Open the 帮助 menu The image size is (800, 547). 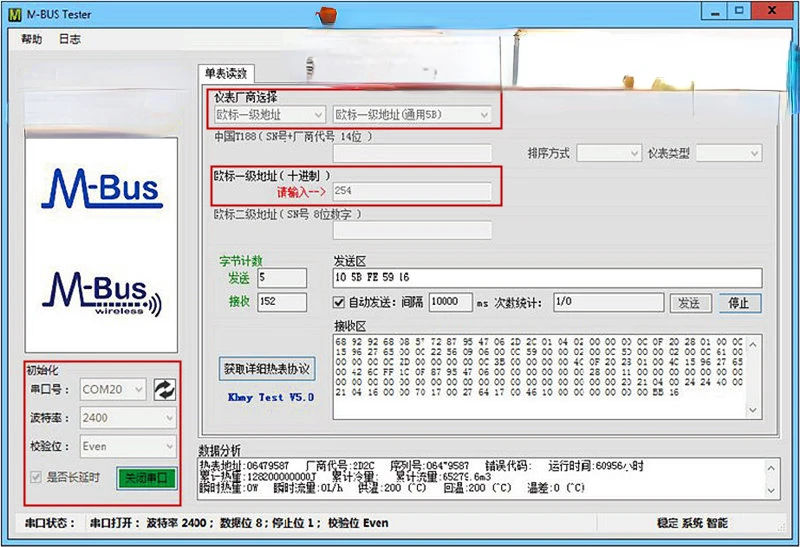pos(32,39)
